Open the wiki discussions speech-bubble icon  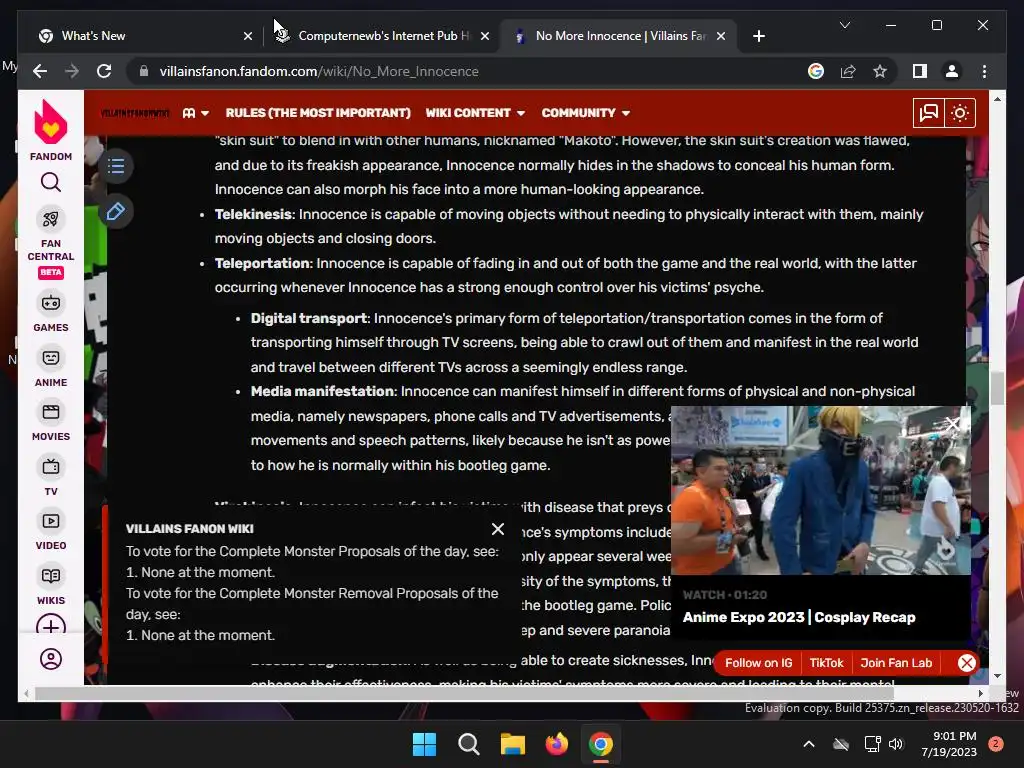pyautogui.click(x=928, y=113)
